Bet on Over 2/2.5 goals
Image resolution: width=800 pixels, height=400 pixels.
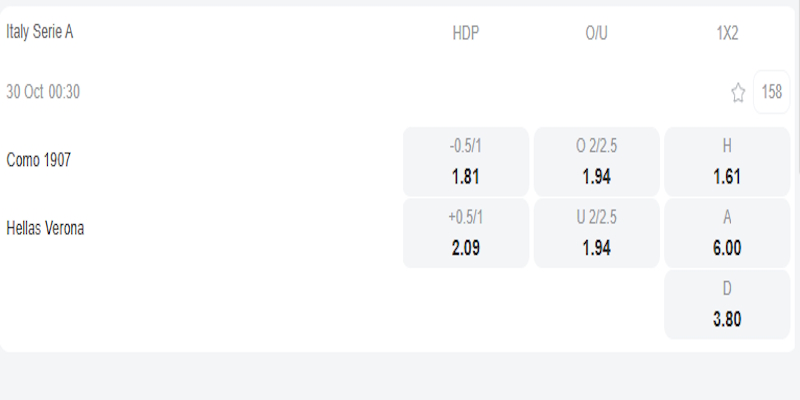coord(596,161)
